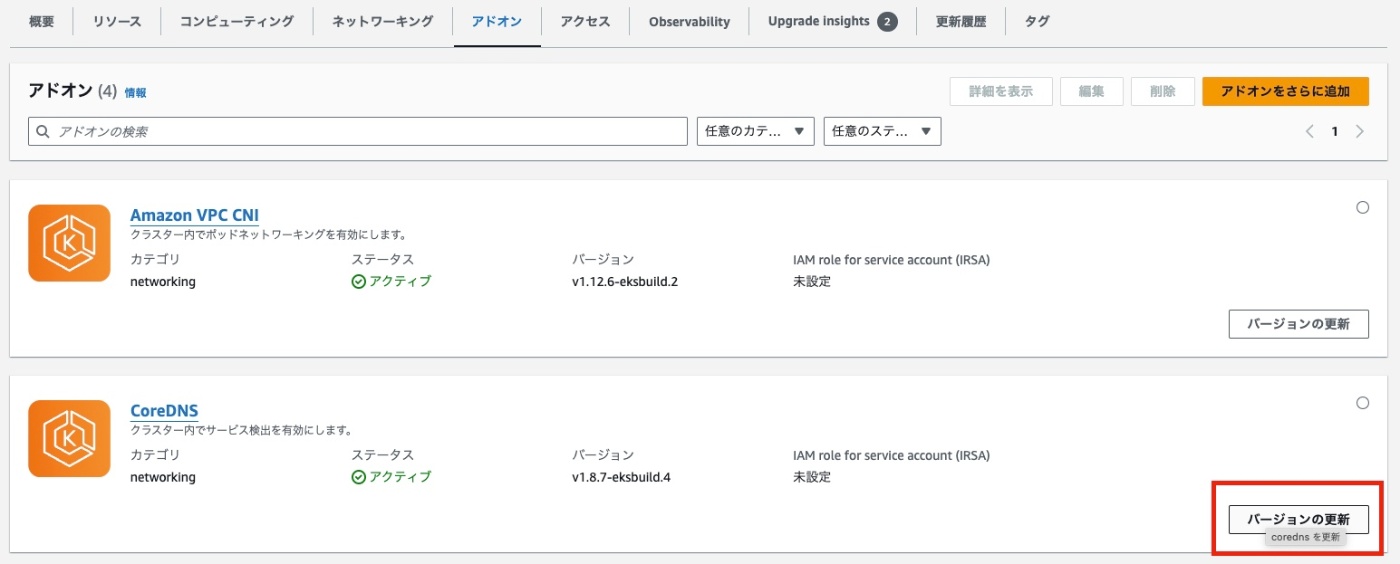The image size is (1400, 564).
Task: Click the CoreDNS description クラスター内でサービス検出を有効にします
Action: (x=241, y=430)
